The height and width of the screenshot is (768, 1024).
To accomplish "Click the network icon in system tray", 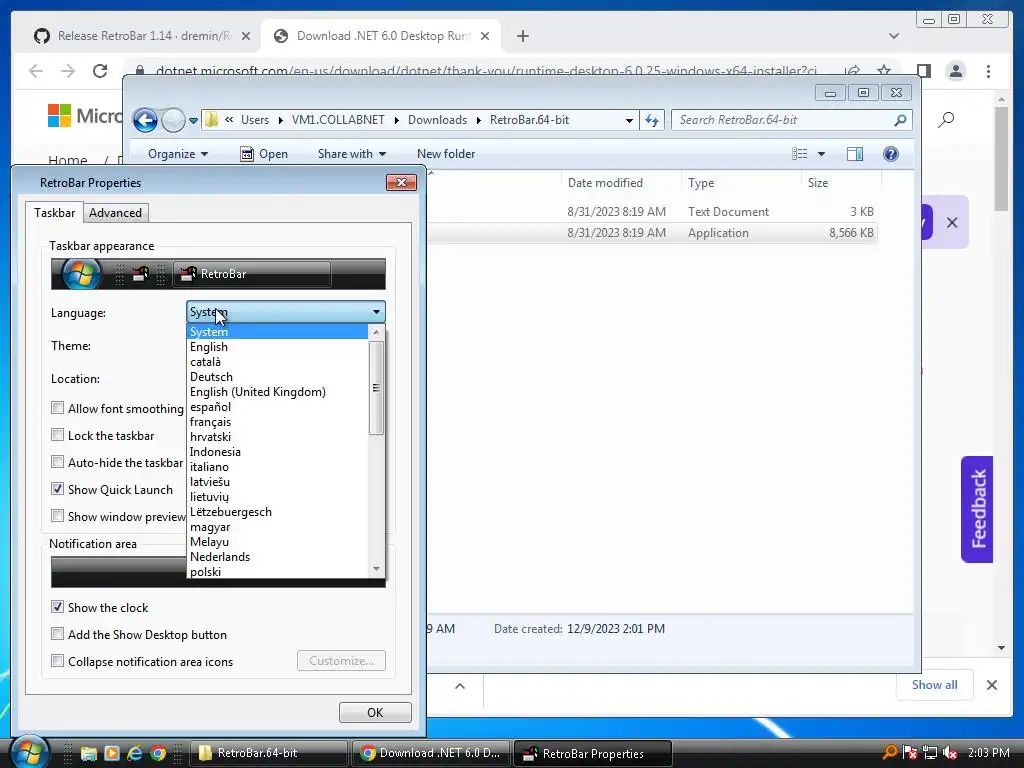I will point(930,752).
